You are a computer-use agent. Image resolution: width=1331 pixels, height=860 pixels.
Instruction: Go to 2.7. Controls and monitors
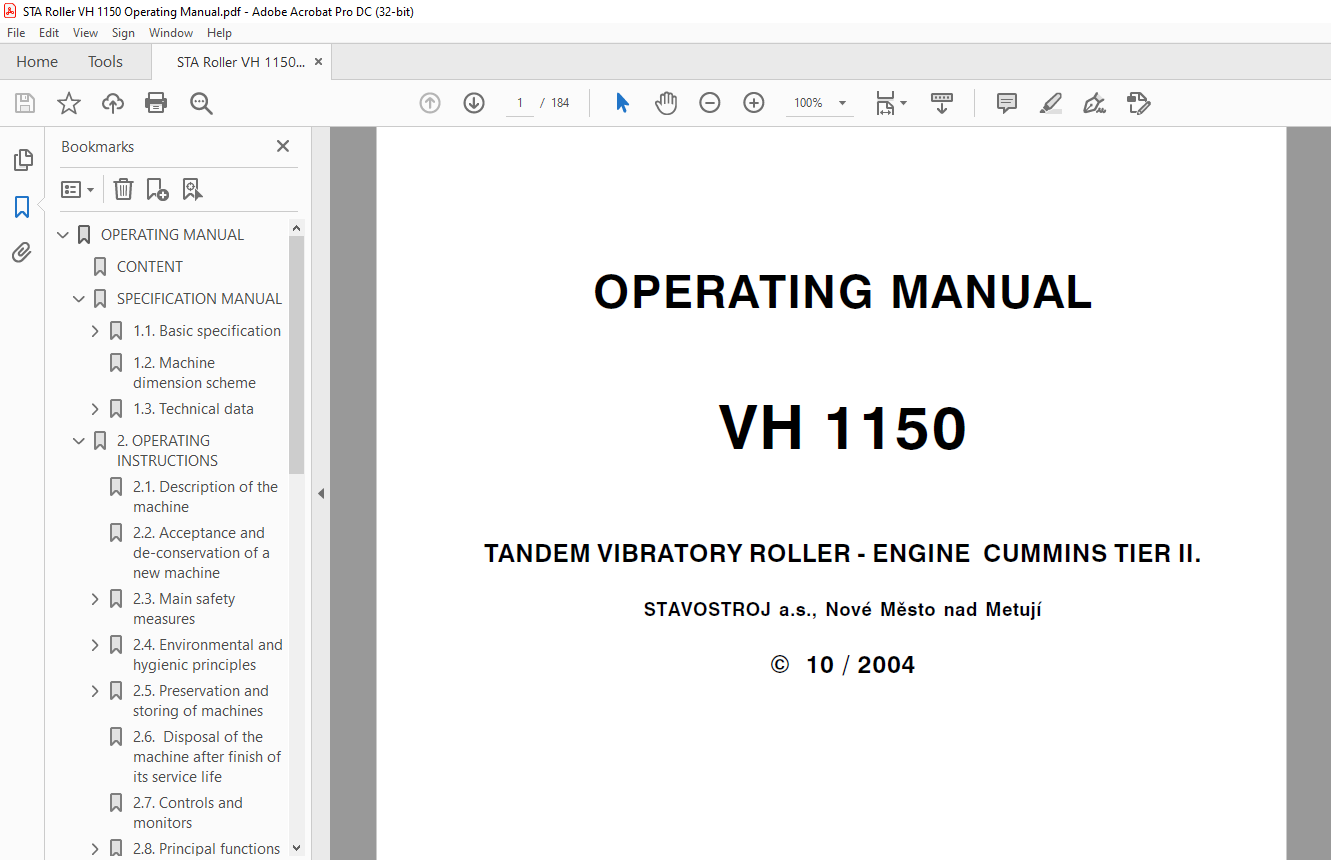[x=187, y=813]
